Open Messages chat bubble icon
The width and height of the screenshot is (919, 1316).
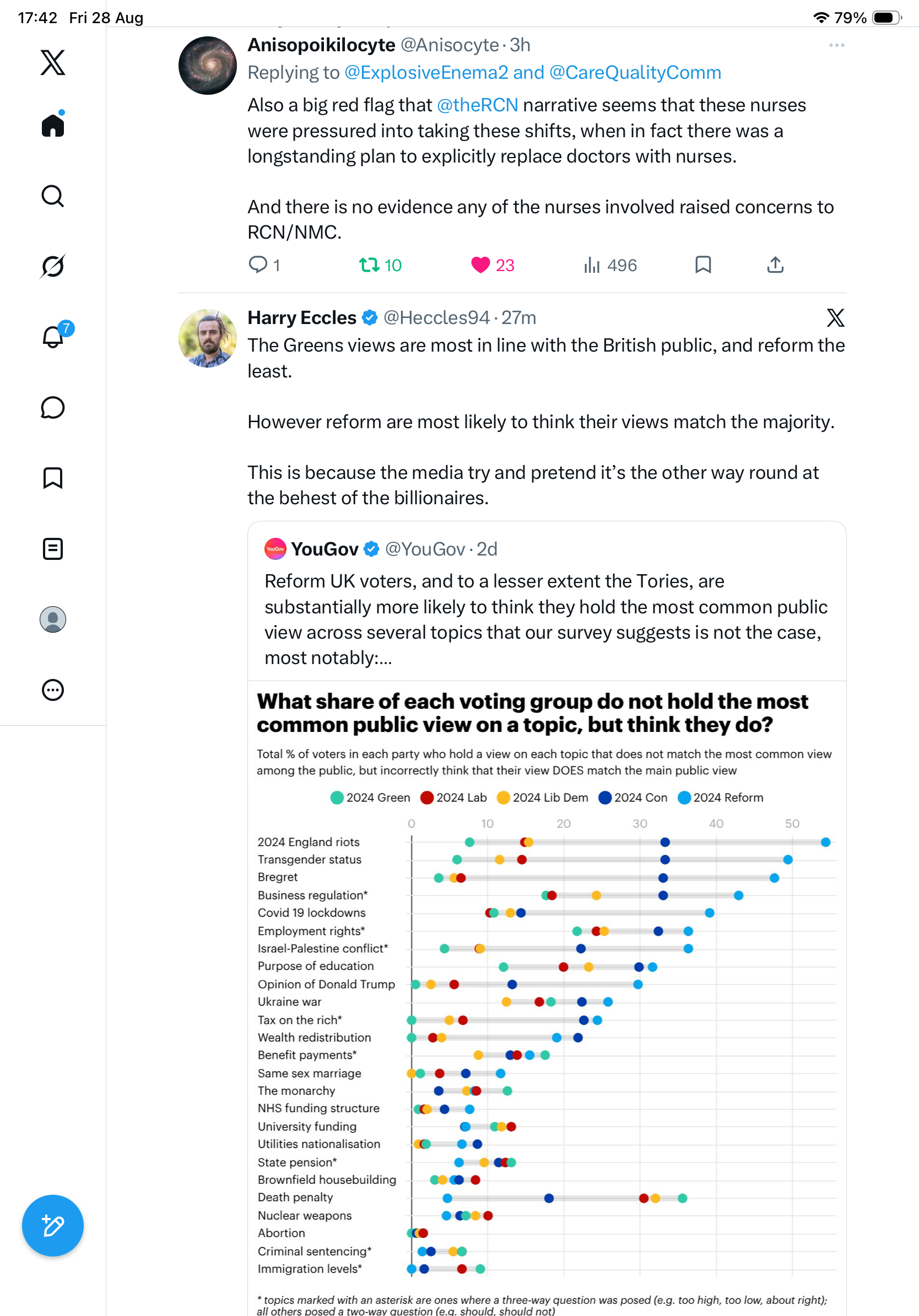[53, 408]
